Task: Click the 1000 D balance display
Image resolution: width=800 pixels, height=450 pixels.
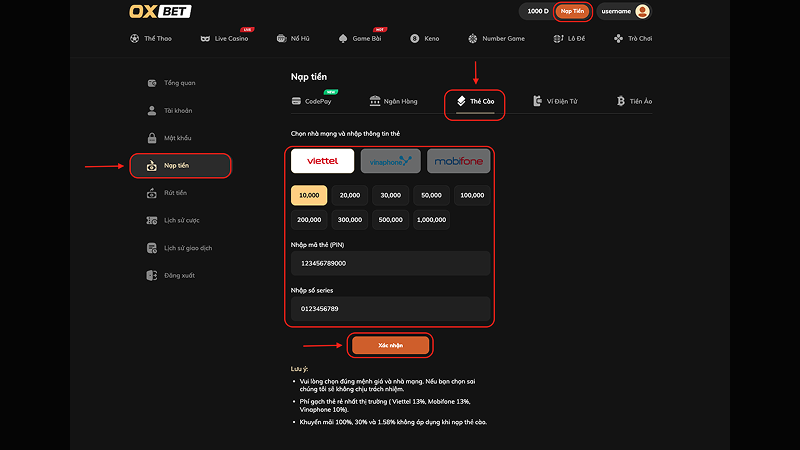Action: click(538, 11)
